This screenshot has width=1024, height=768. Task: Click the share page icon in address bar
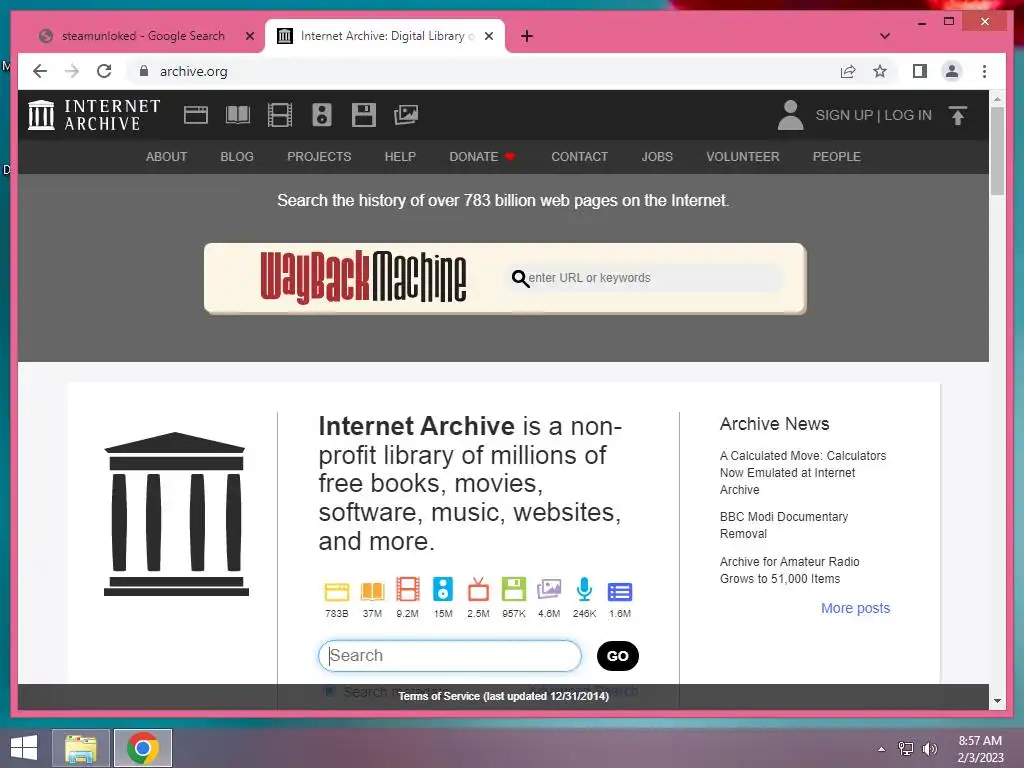[848, 71]
